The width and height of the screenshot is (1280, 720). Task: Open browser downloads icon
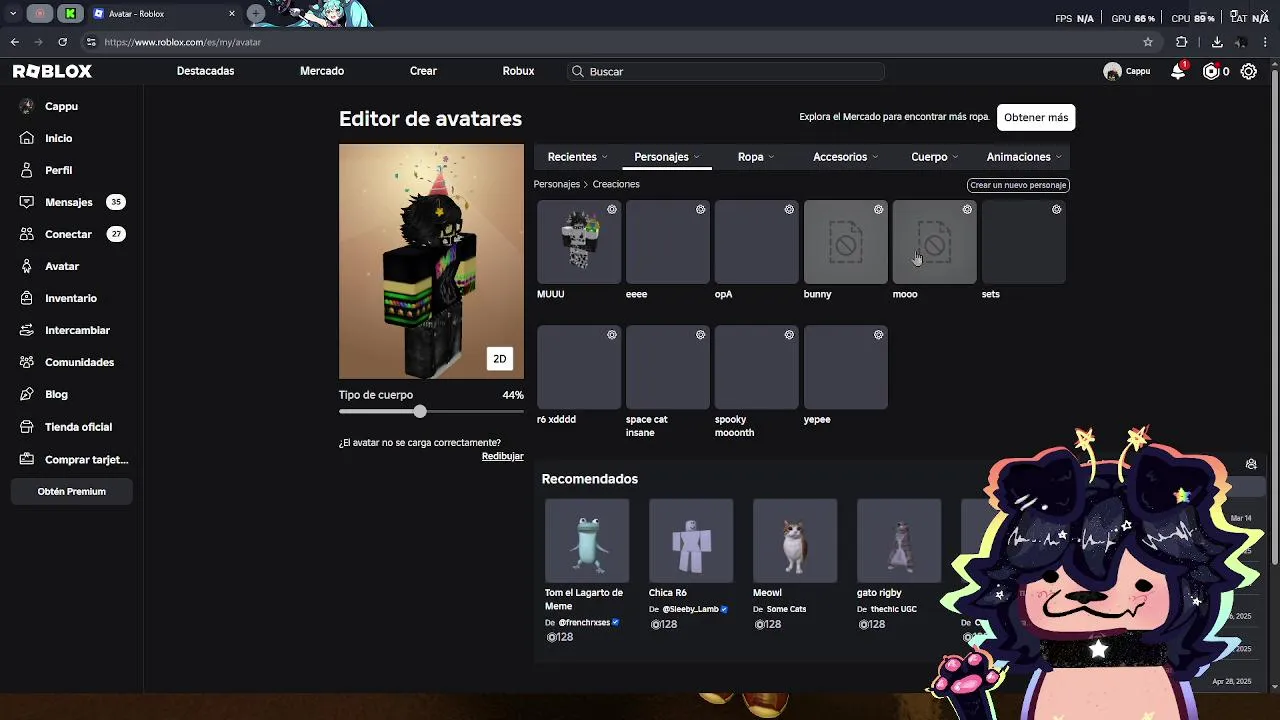[x=1217, y=42]
